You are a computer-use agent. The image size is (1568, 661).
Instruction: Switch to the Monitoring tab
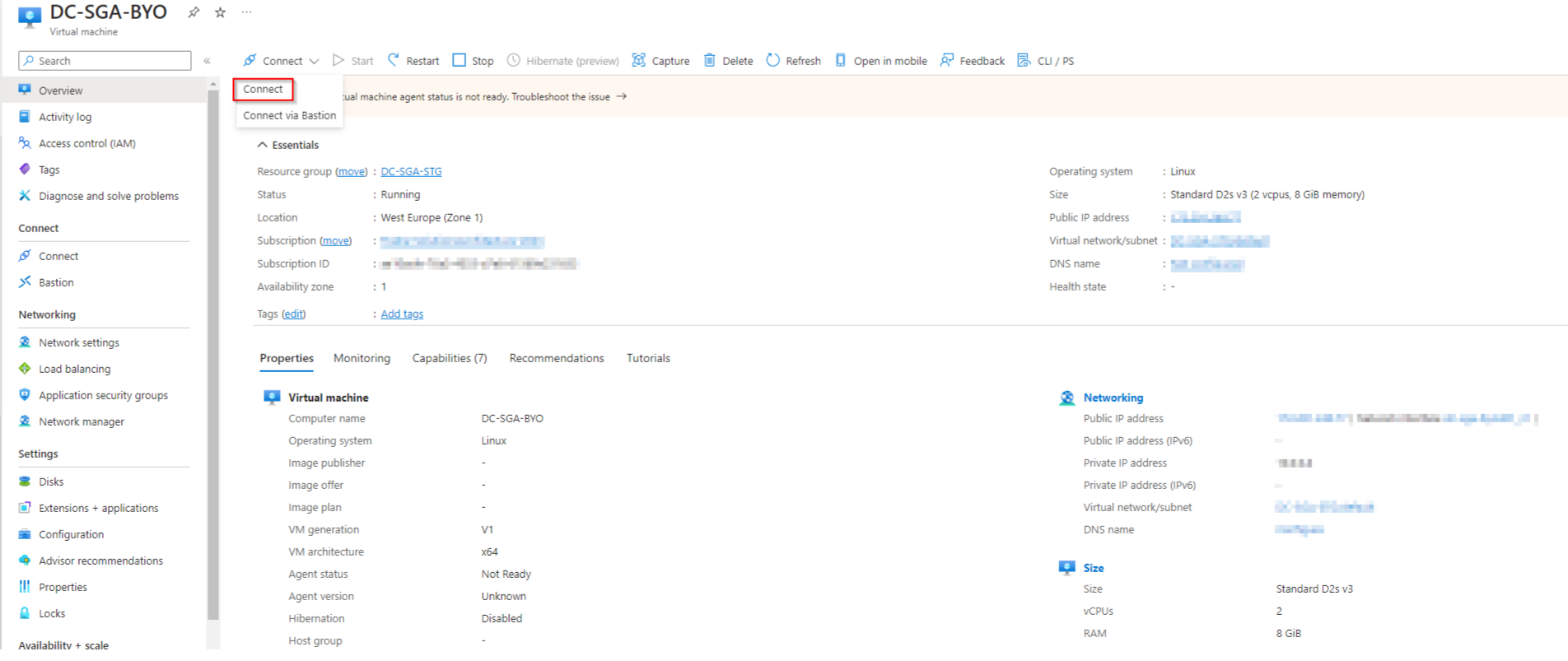362,358
